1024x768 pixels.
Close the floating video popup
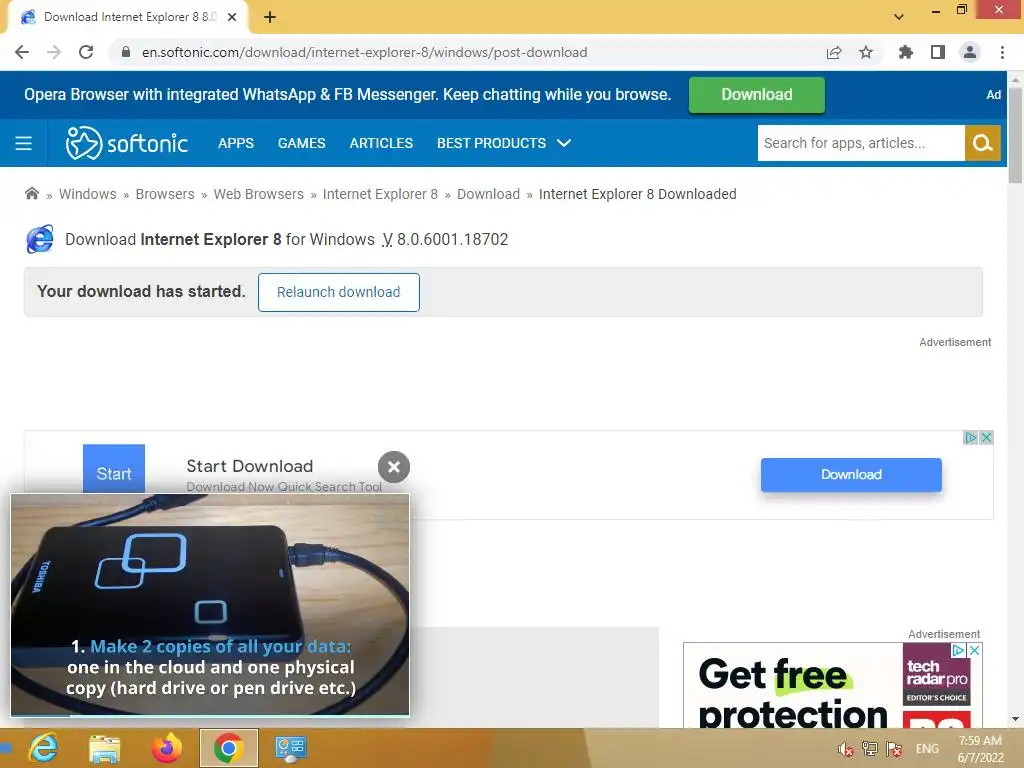pyautogui.click(x=394, y=466)
